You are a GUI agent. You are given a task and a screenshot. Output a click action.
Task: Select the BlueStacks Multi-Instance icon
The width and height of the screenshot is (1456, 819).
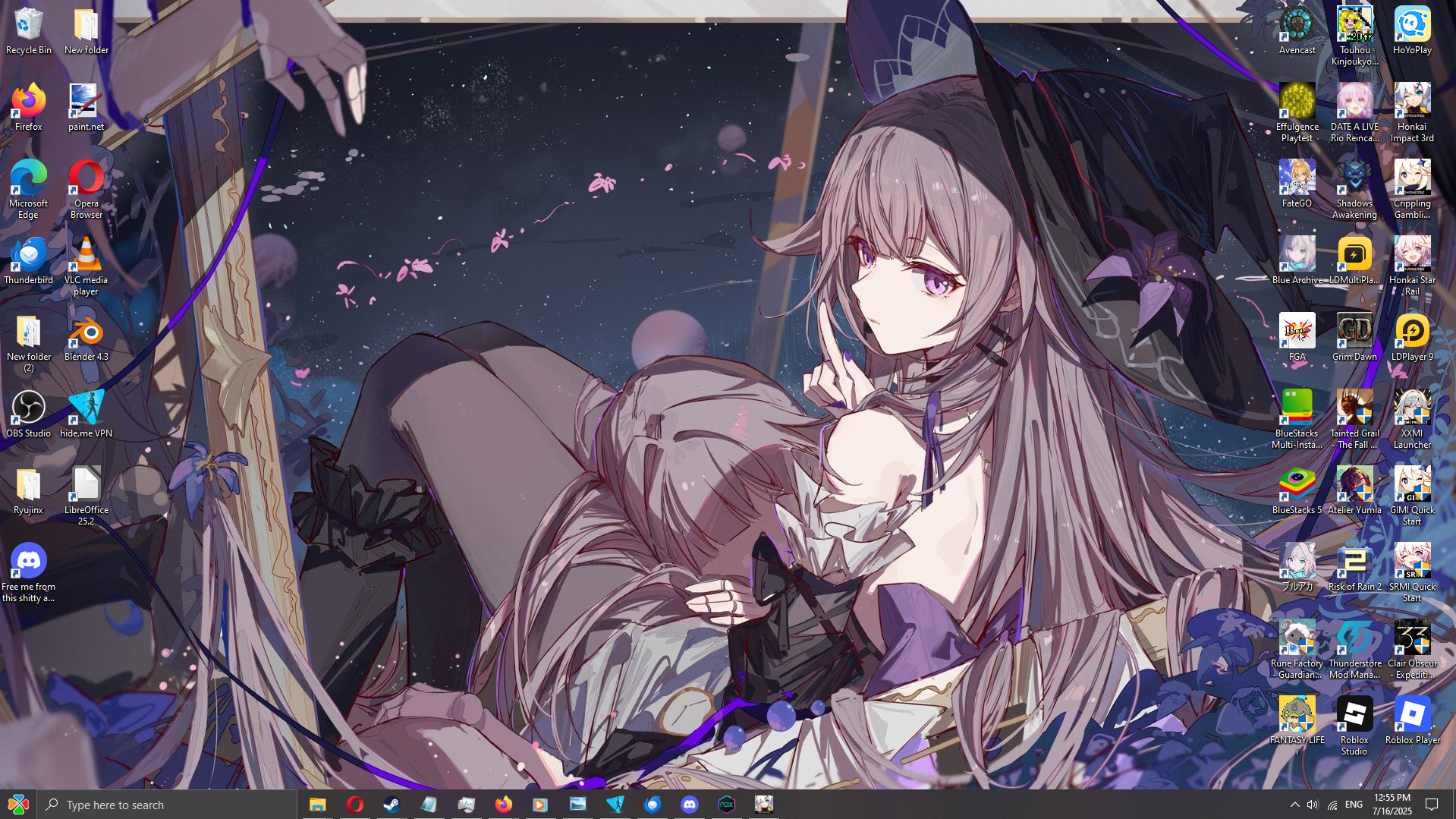pos(1297,420)
